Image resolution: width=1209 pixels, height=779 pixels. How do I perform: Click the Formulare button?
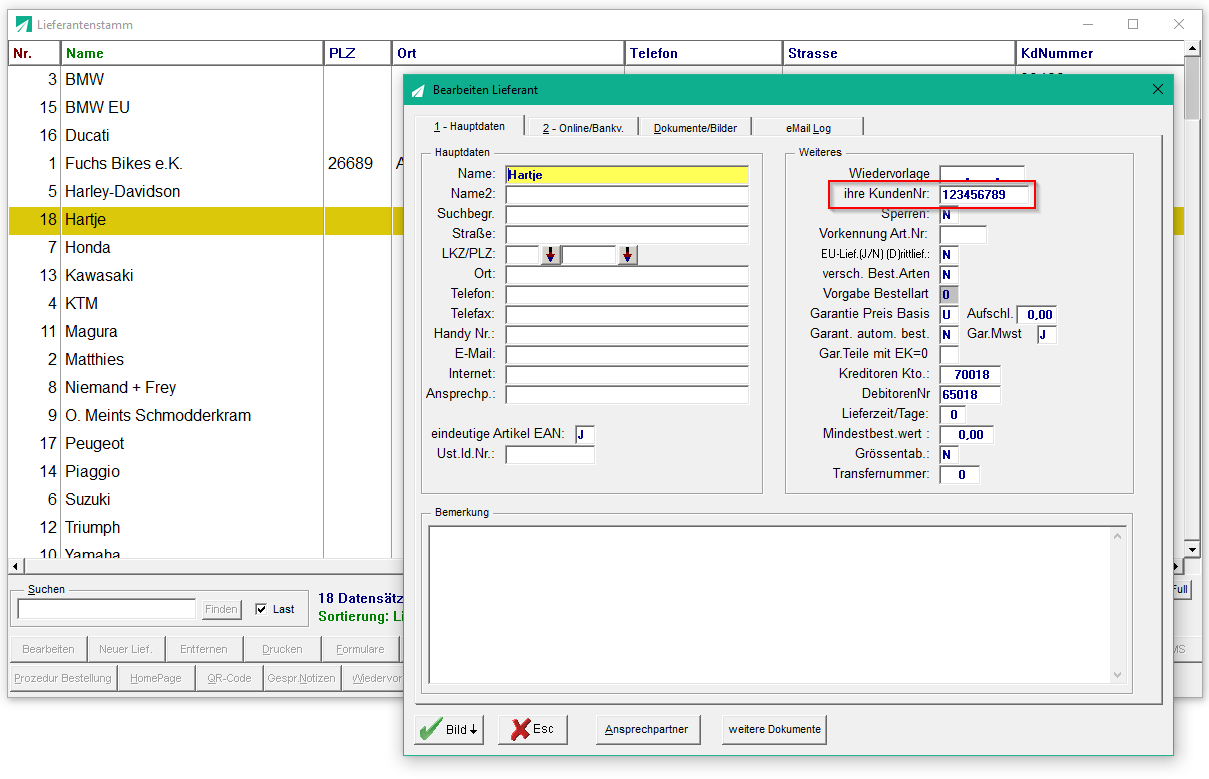[x=360, y=649]
